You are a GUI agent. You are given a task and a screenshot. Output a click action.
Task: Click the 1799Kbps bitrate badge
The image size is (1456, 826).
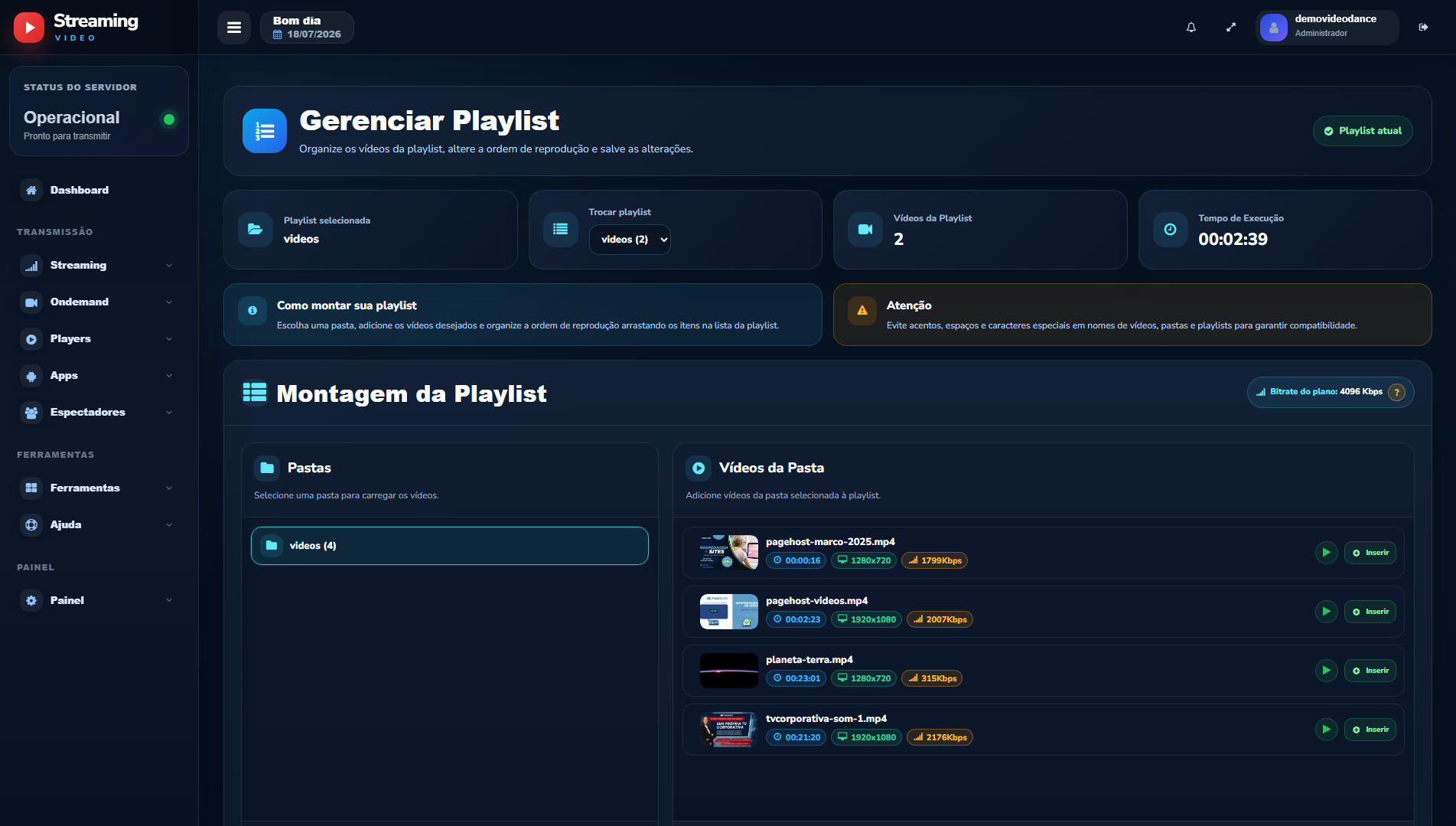(935, 560)
